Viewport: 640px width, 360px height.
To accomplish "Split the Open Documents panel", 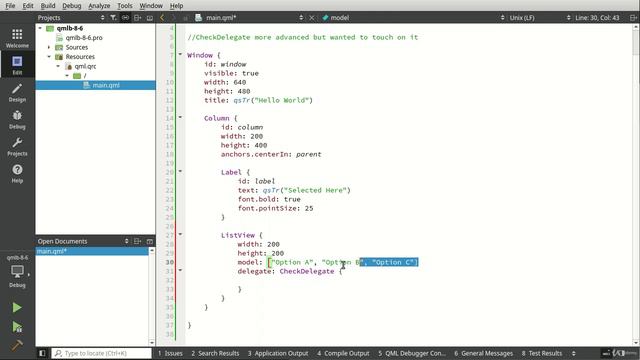I will pyautogui.click(x=138, y=241).
